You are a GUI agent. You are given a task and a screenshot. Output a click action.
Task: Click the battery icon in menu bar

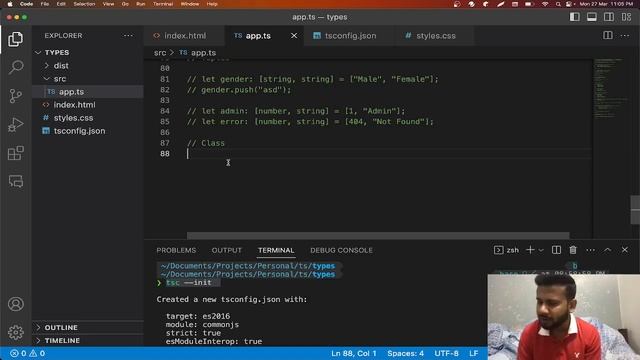[529, 4]
